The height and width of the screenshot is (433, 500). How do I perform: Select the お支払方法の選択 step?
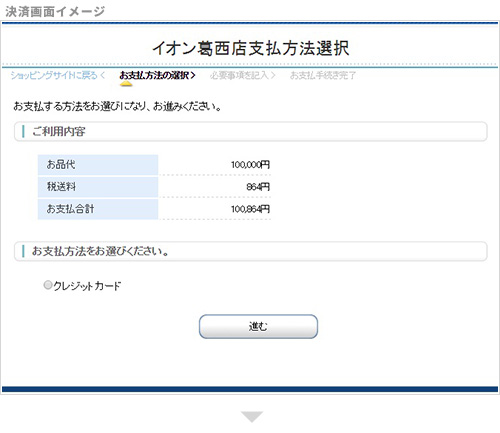click(x=157, y=75)
